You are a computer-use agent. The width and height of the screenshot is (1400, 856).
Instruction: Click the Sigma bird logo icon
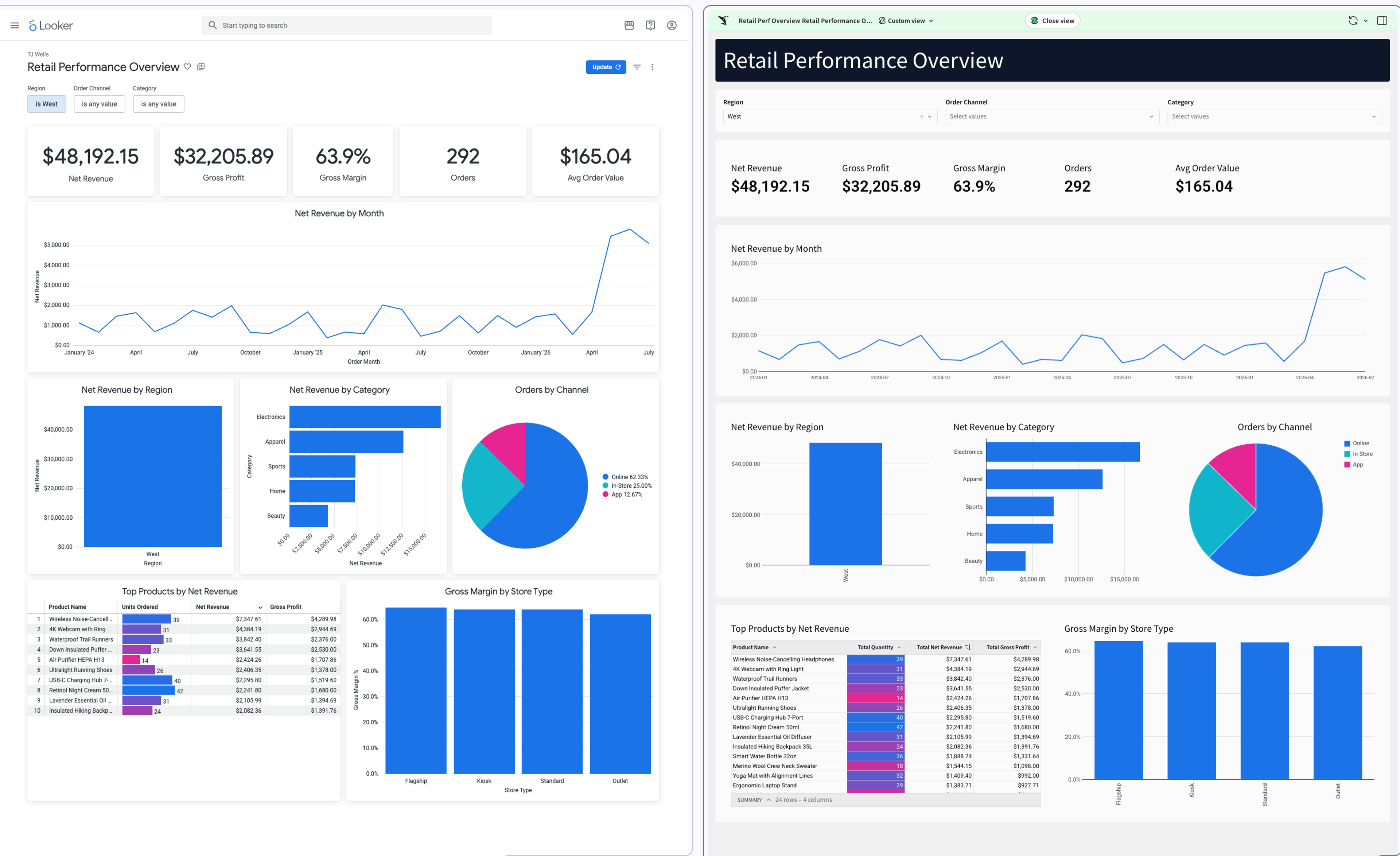tap(723, 20)
